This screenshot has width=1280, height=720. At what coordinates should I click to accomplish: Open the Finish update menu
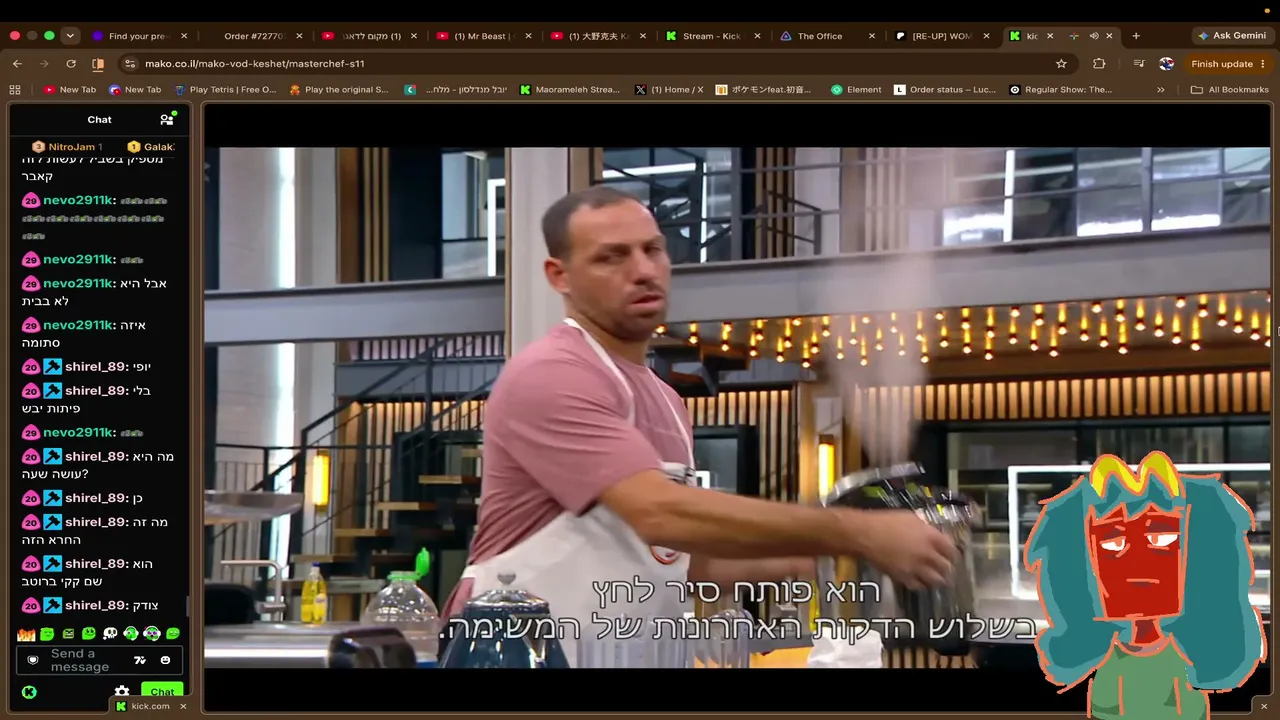(x=1228, y=63)
